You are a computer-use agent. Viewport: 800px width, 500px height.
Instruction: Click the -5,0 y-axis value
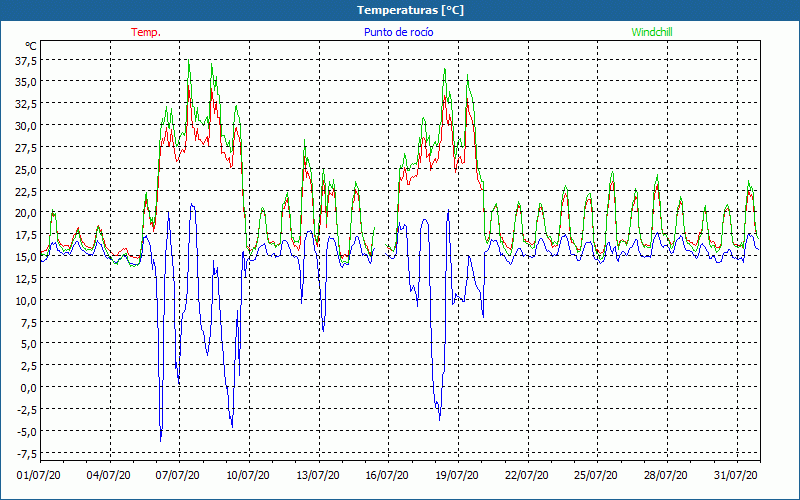pos(26,432)
